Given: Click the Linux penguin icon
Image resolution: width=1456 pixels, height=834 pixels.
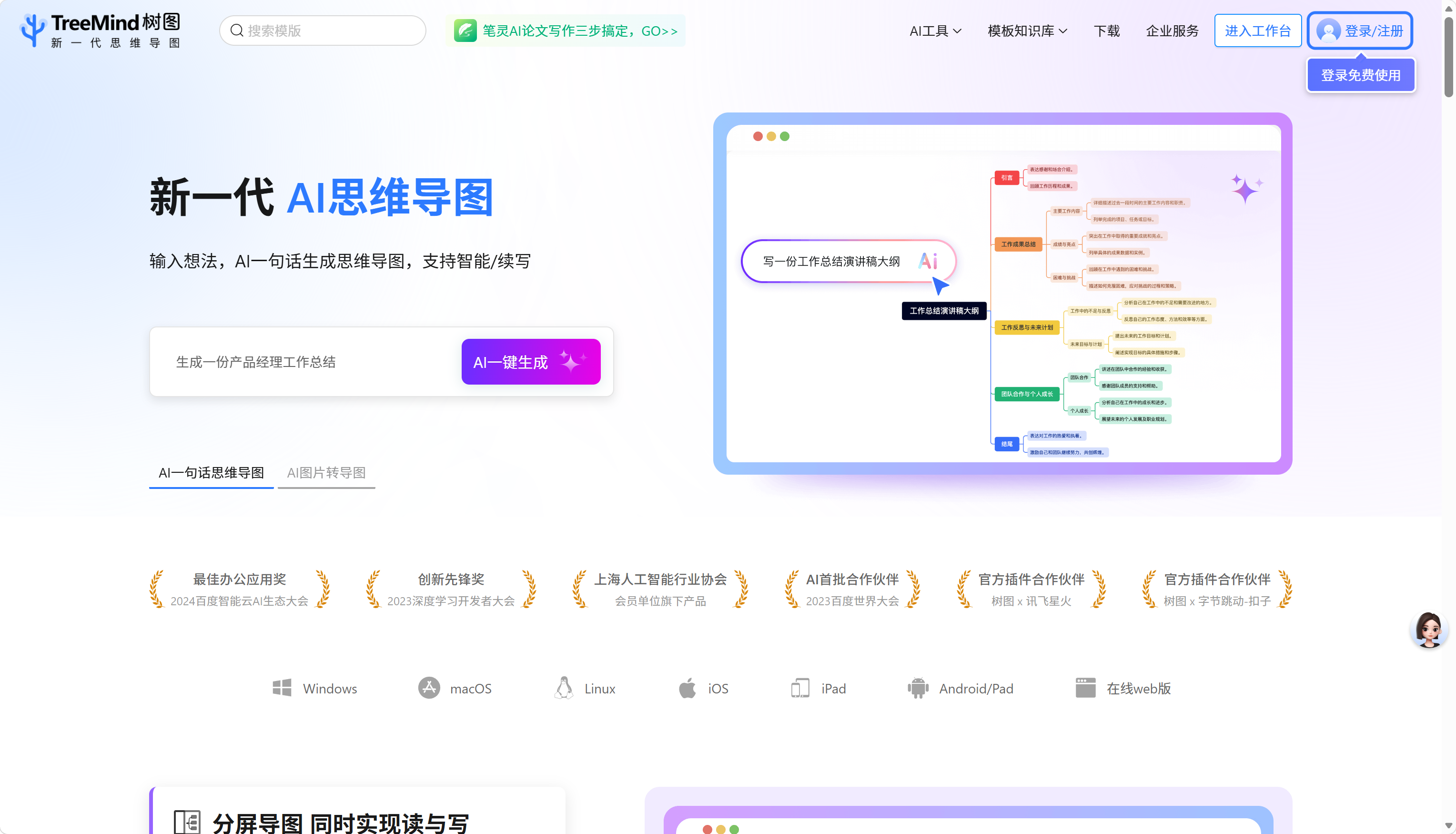Looking at the screenshot, I should [564, 687].
